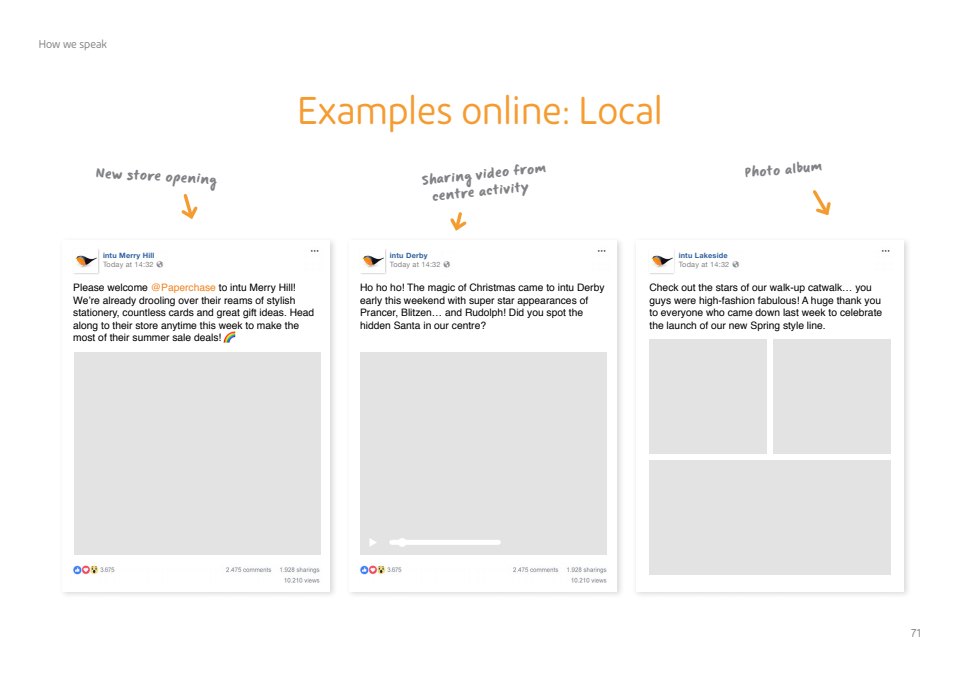The width and height of the screenshot is (960, 678).
Task: Open the more options menu on Derby post
Action: 602,251
